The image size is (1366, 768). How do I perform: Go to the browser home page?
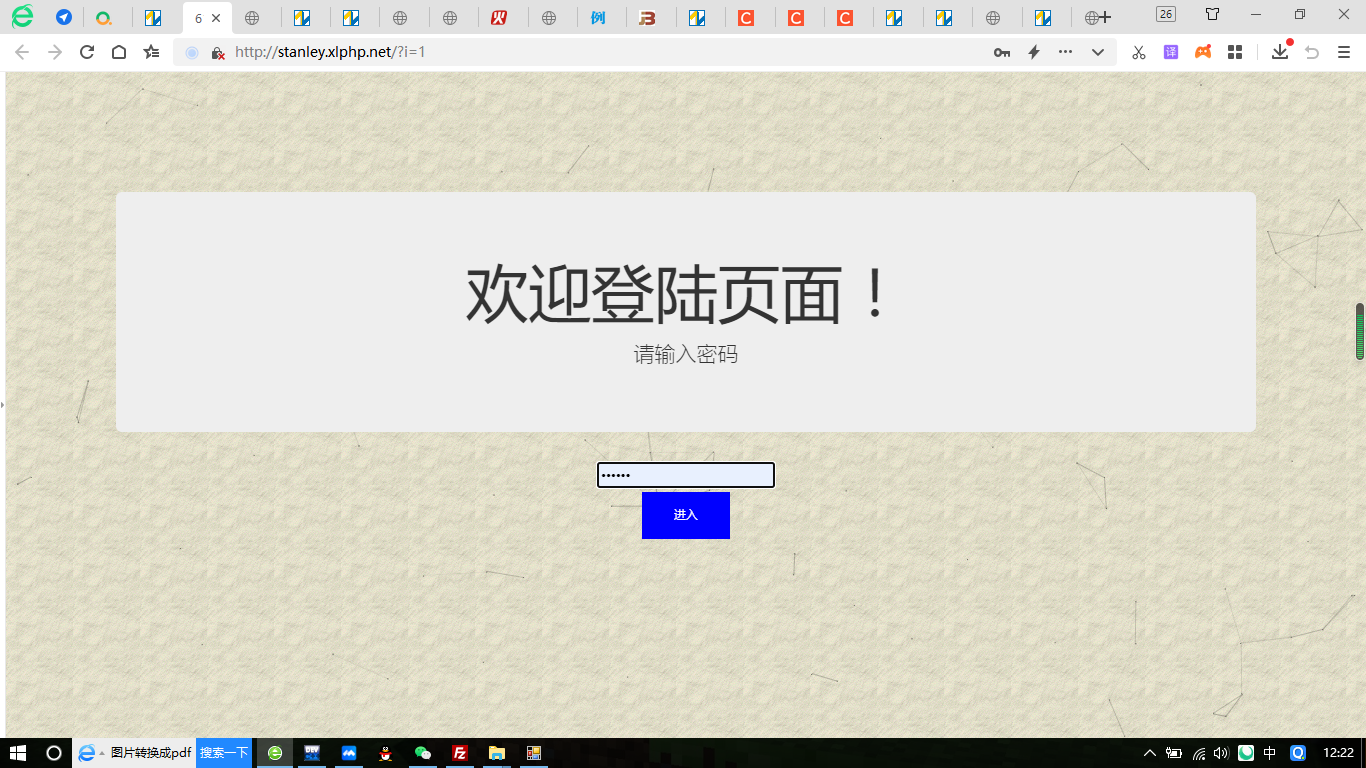(119, 52)
